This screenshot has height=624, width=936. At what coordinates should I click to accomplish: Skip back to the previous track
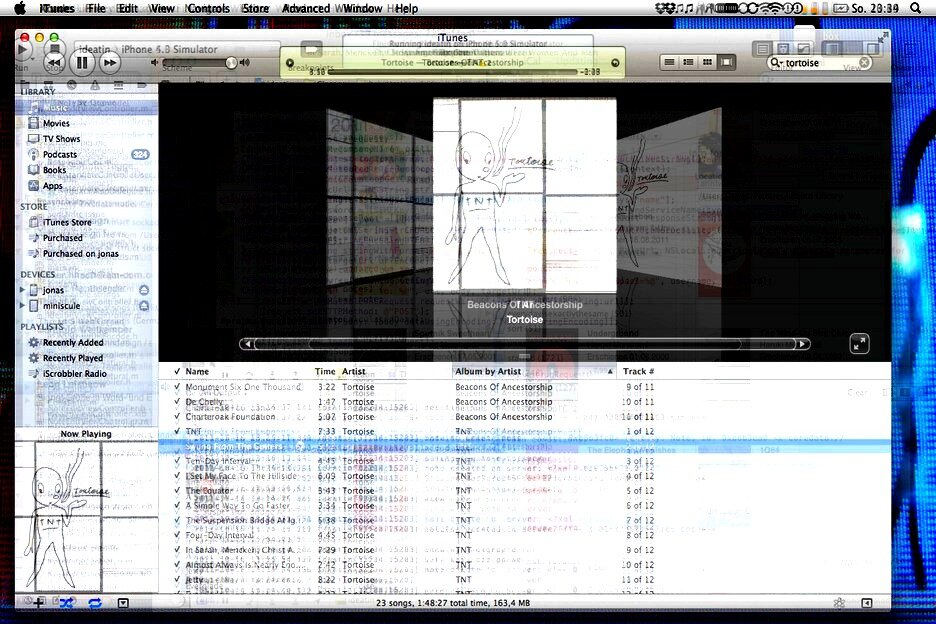pyautogui.click(x=54, y=63)
